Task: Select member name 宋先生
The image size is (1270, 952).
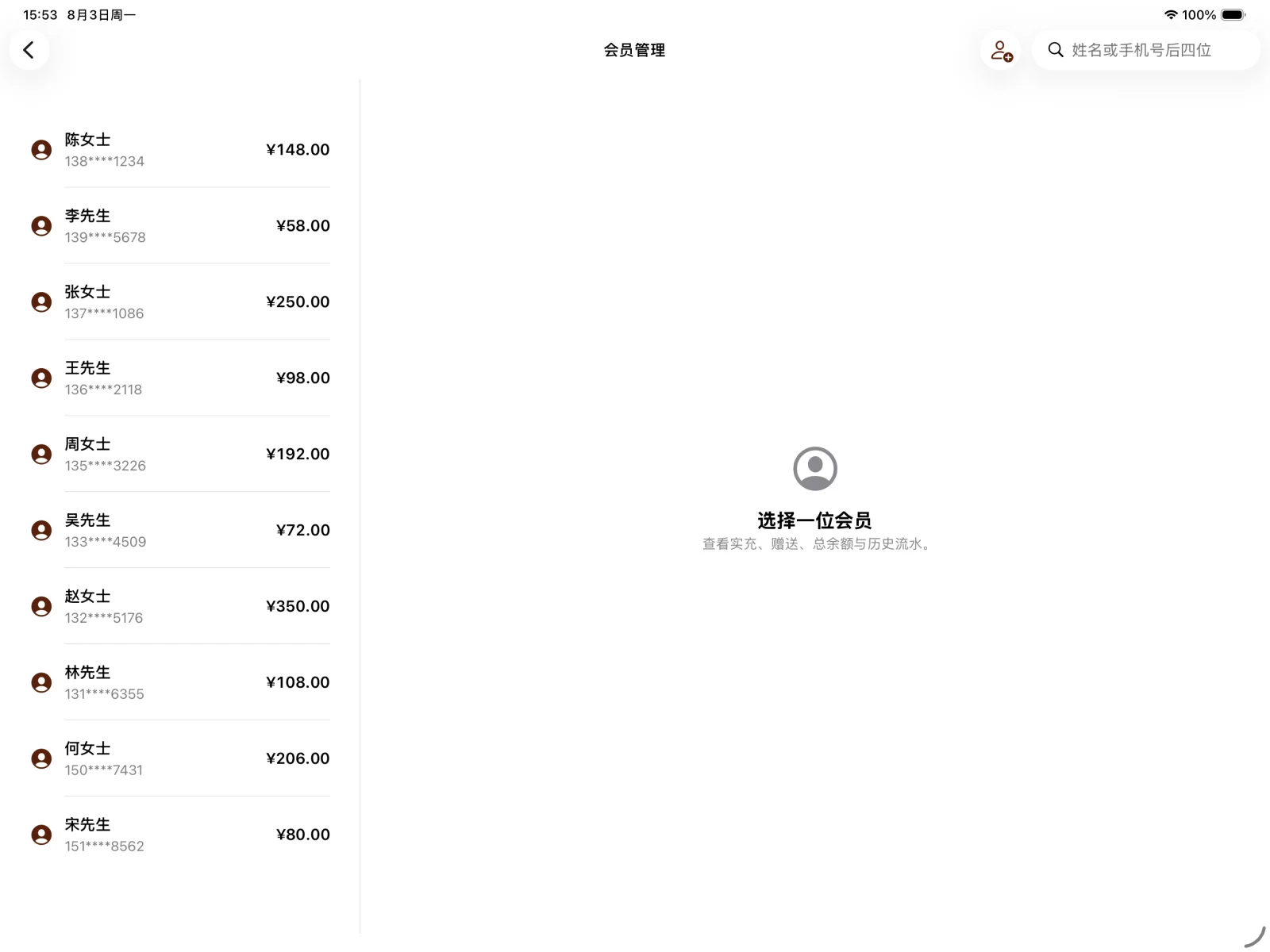Action: coord(87,825)
